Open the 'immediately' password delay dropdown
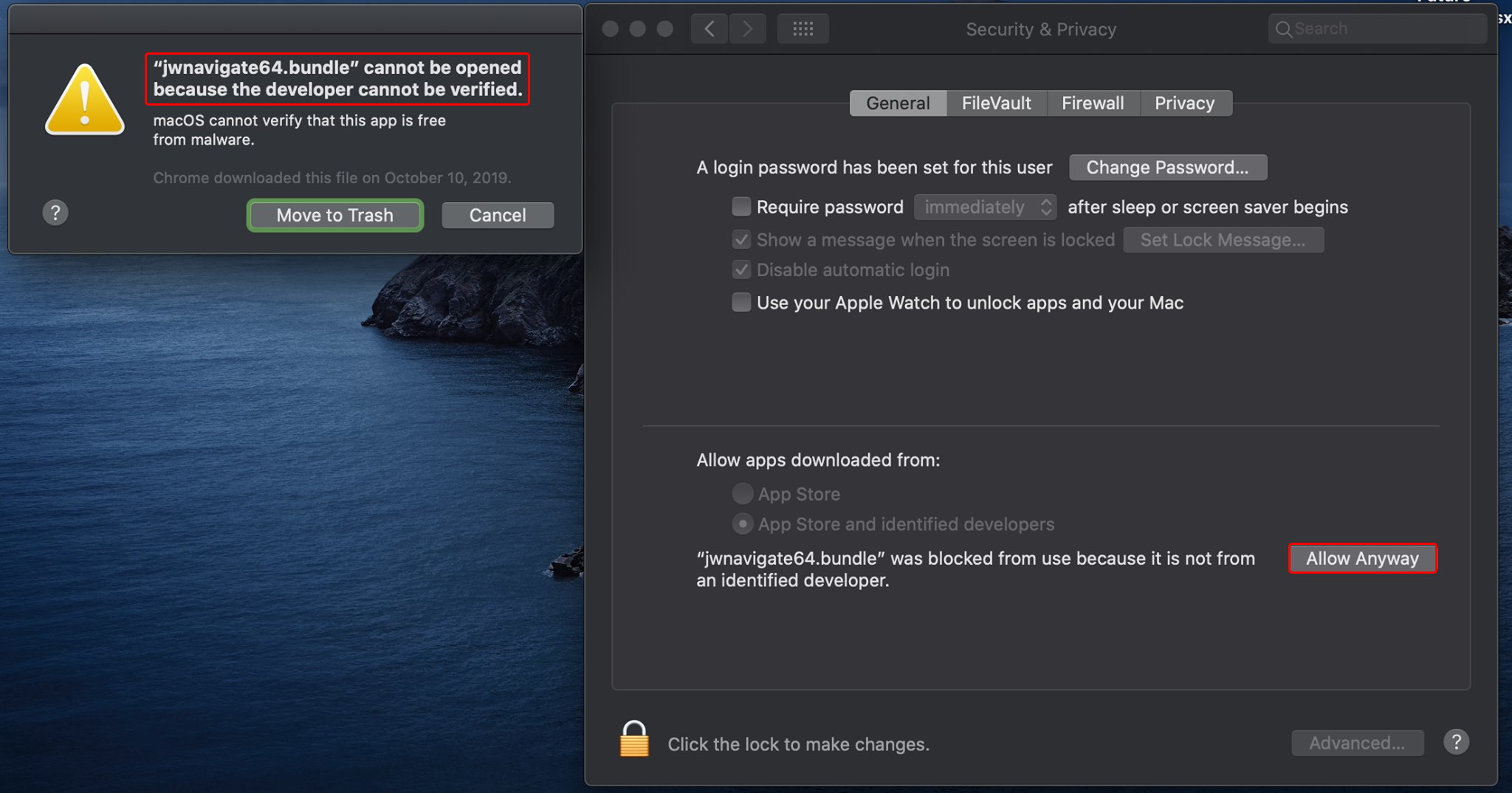1512x793 pixels. (985, 207)
